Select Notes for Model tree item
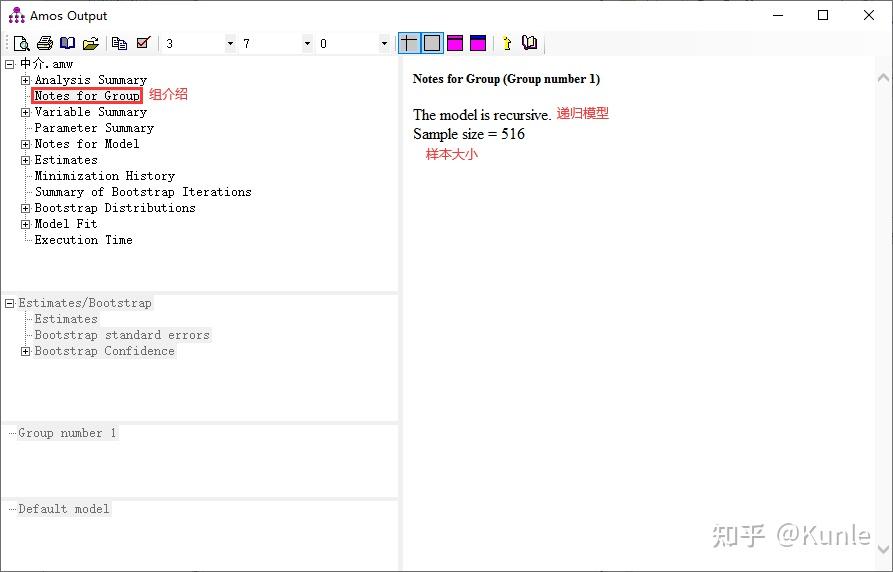 87,144
